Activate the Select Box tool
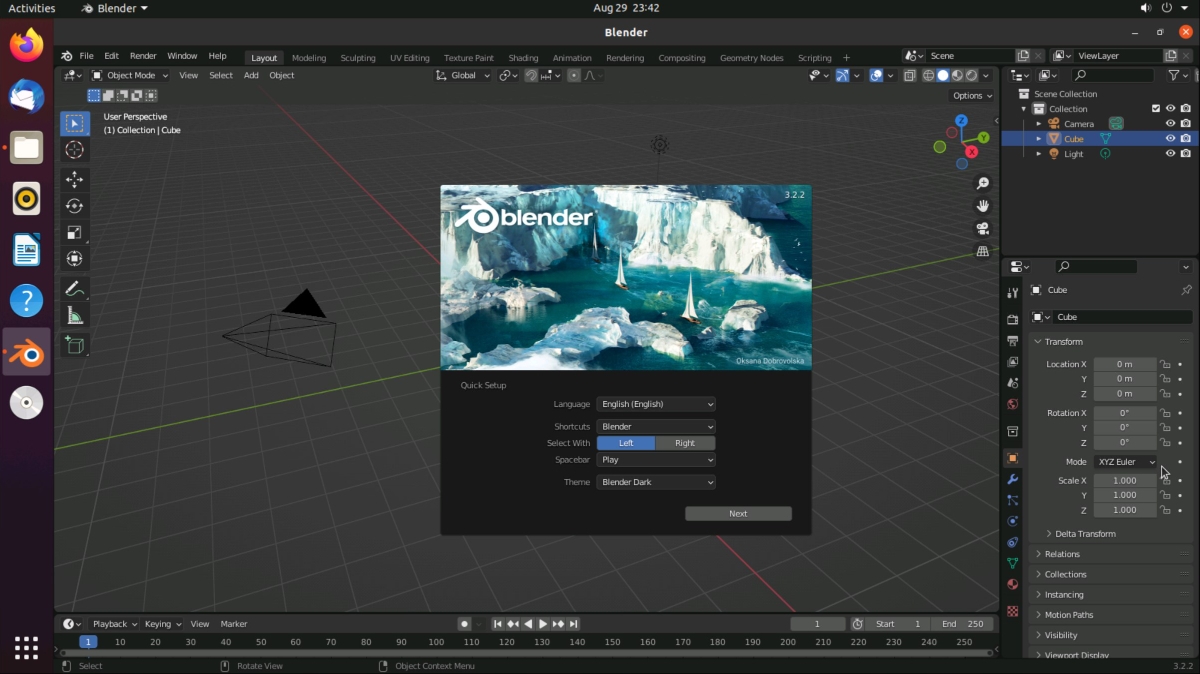This screenshot has width=1200, height=674. pyautogui.click(x=74, y=123)
